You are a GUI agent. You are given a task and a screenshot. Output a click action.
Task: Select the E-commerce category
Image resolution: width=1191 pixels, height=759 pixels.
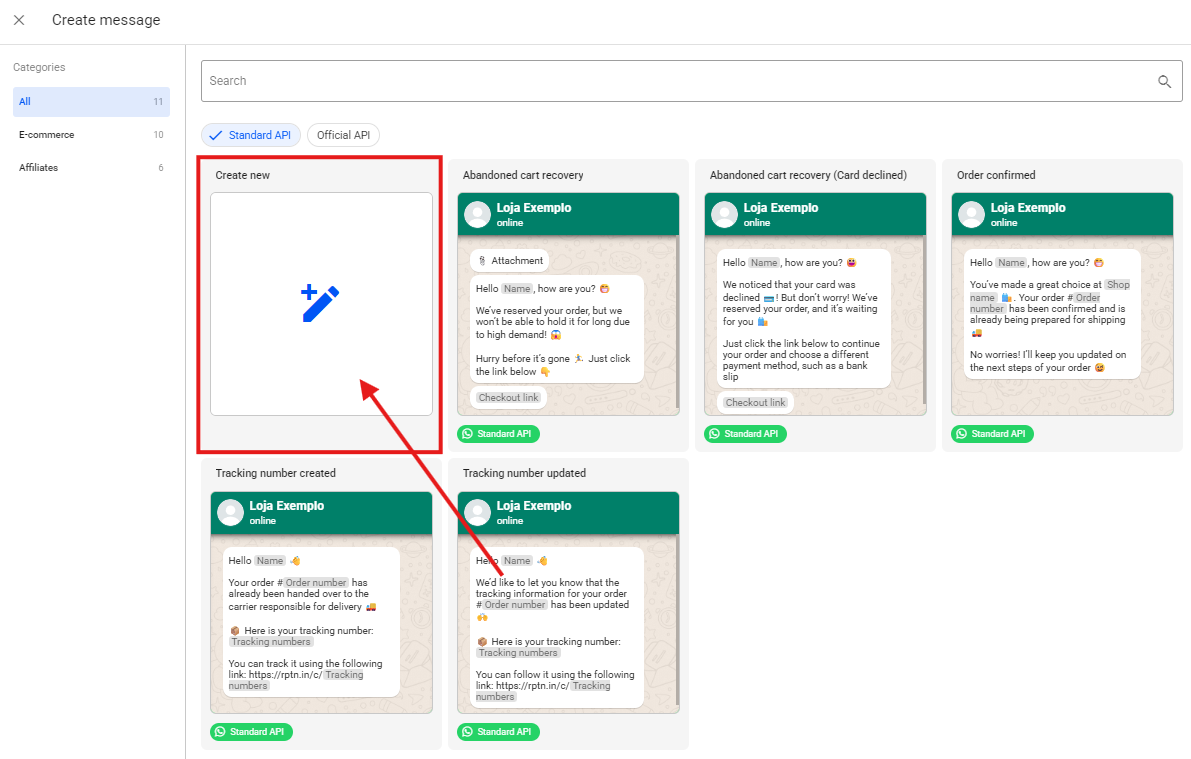(91, 135)
